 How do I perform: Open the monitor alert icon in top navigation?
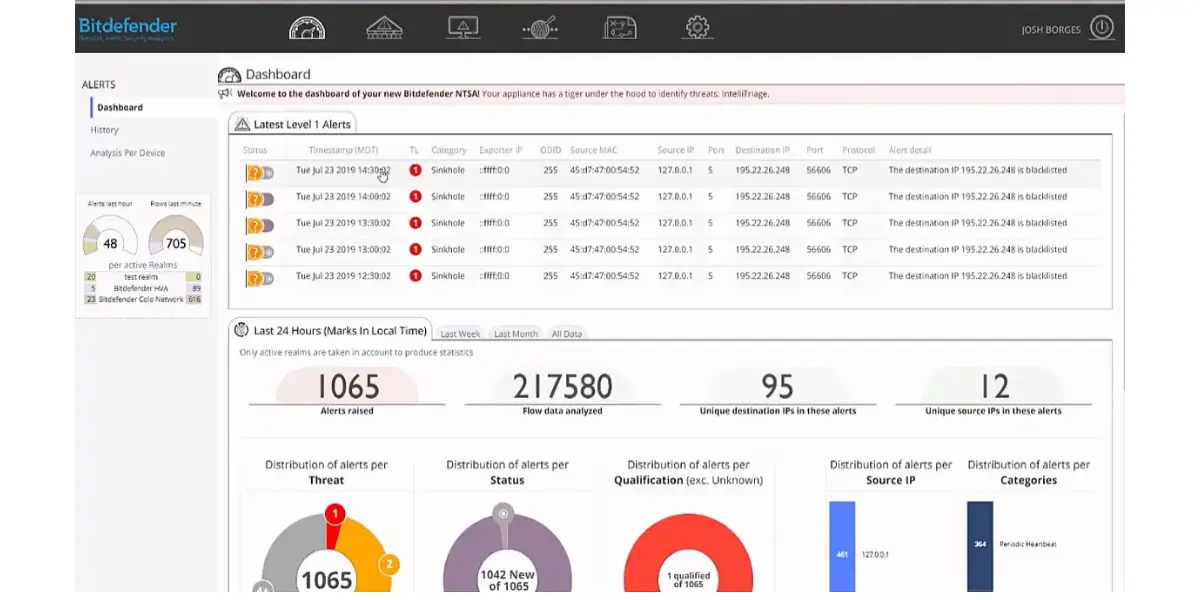[462, 27]
